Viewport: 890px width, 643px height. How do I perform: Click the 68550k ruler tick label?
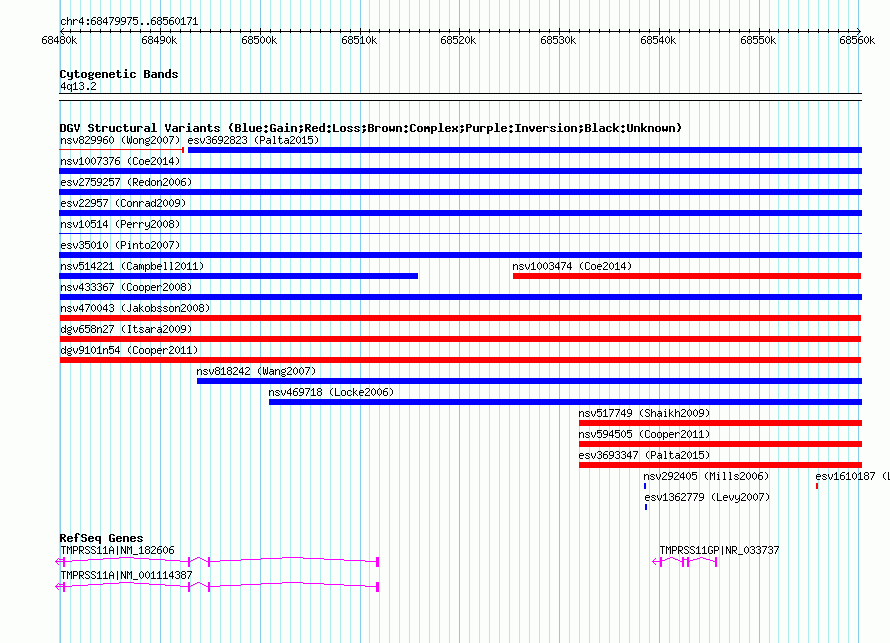click(x=758, y=40)
